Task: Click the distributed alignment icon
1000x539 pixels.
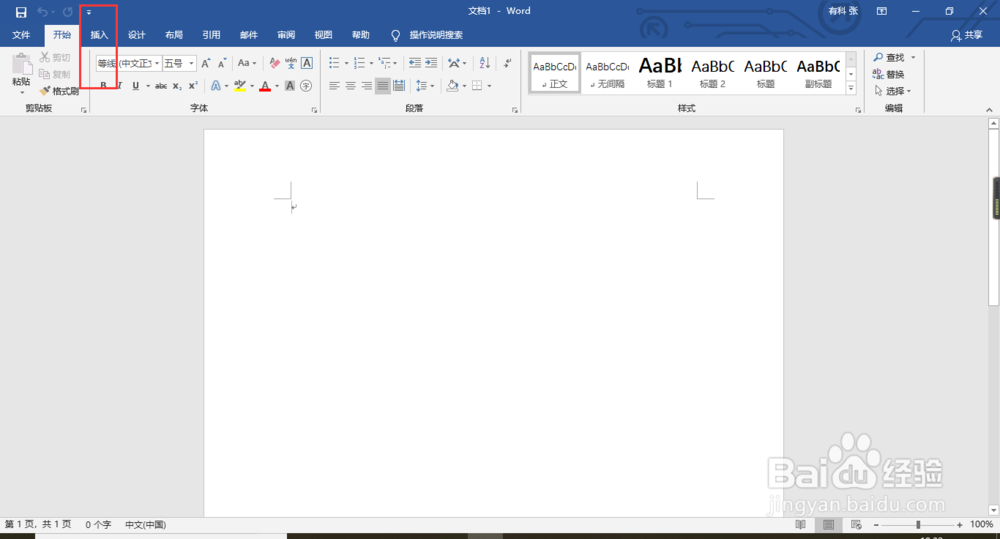Action: pyautogui.click(x=399, y=85)
